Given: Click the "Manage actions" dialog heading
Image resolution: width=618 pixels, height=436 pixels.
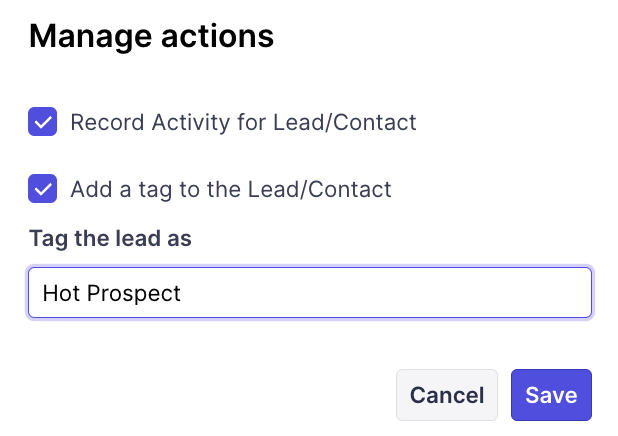Looking at the screenshot, I should tap(151, 37).
